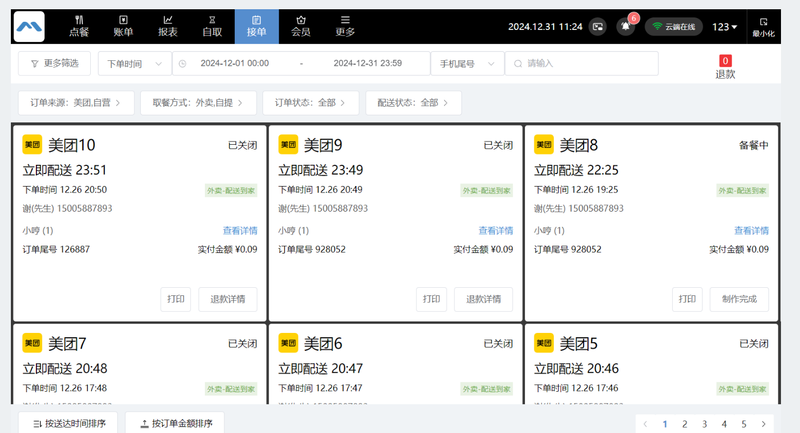Expand 取餐方式 filter
Screen dimensions: 800x433
tap(198, 103)
